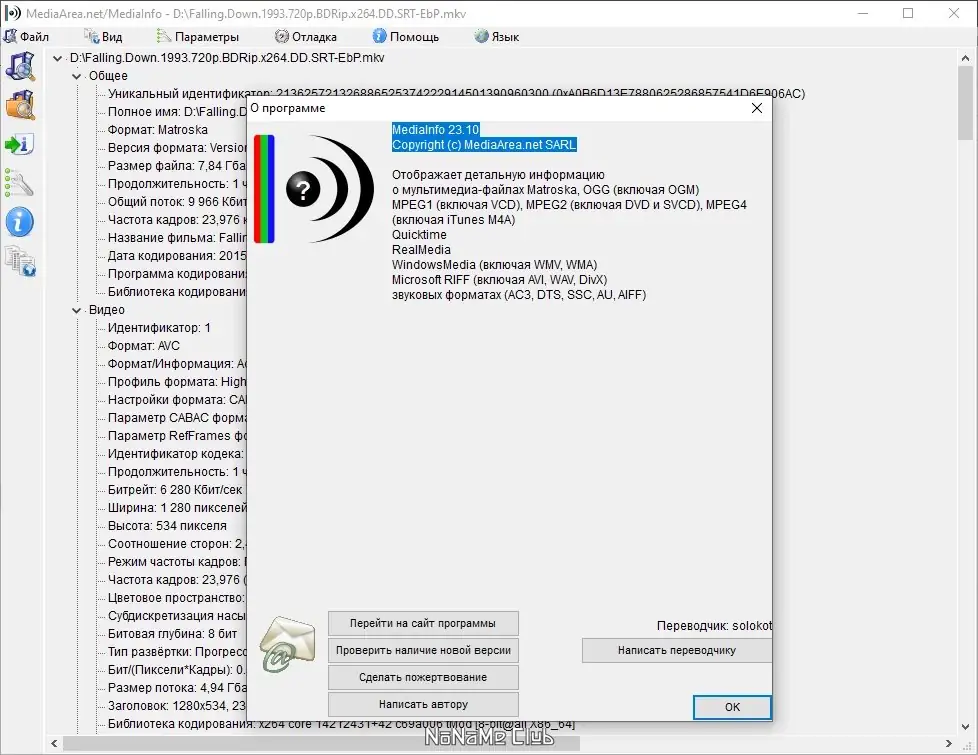Open the Вид menu

coord(104,37)
